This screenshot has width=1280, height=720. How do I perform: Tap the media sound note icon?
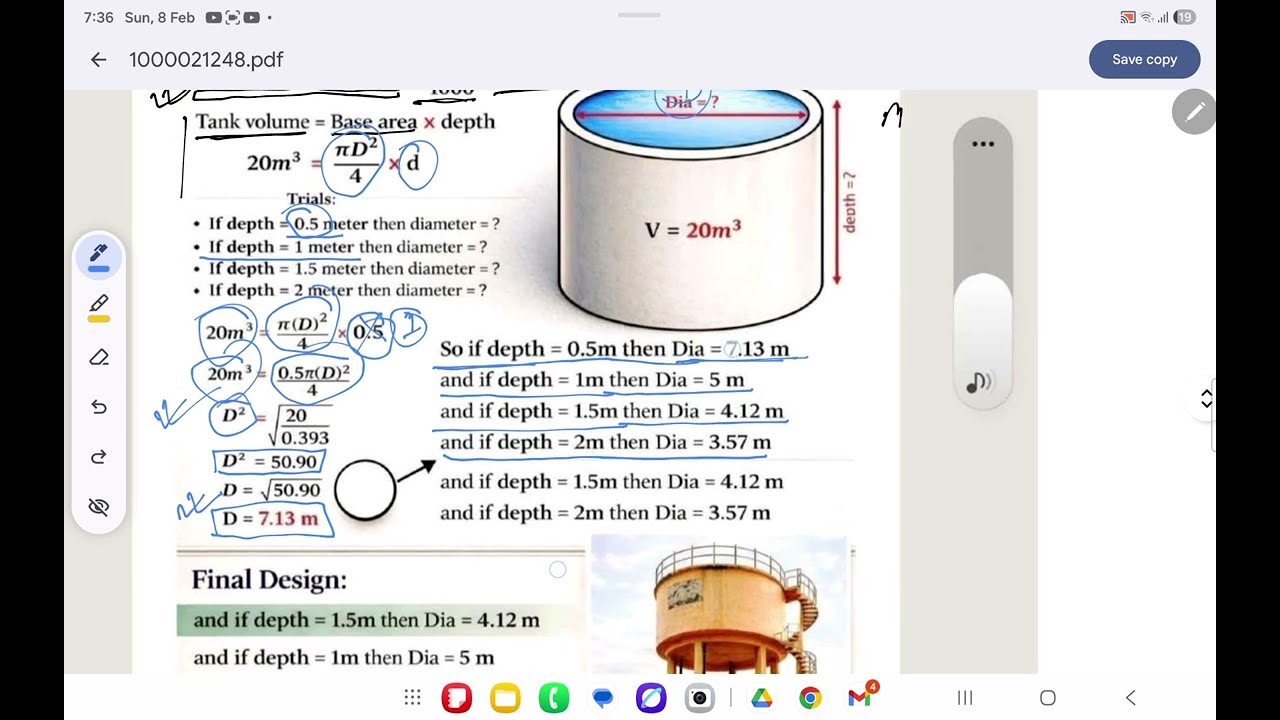978,383
